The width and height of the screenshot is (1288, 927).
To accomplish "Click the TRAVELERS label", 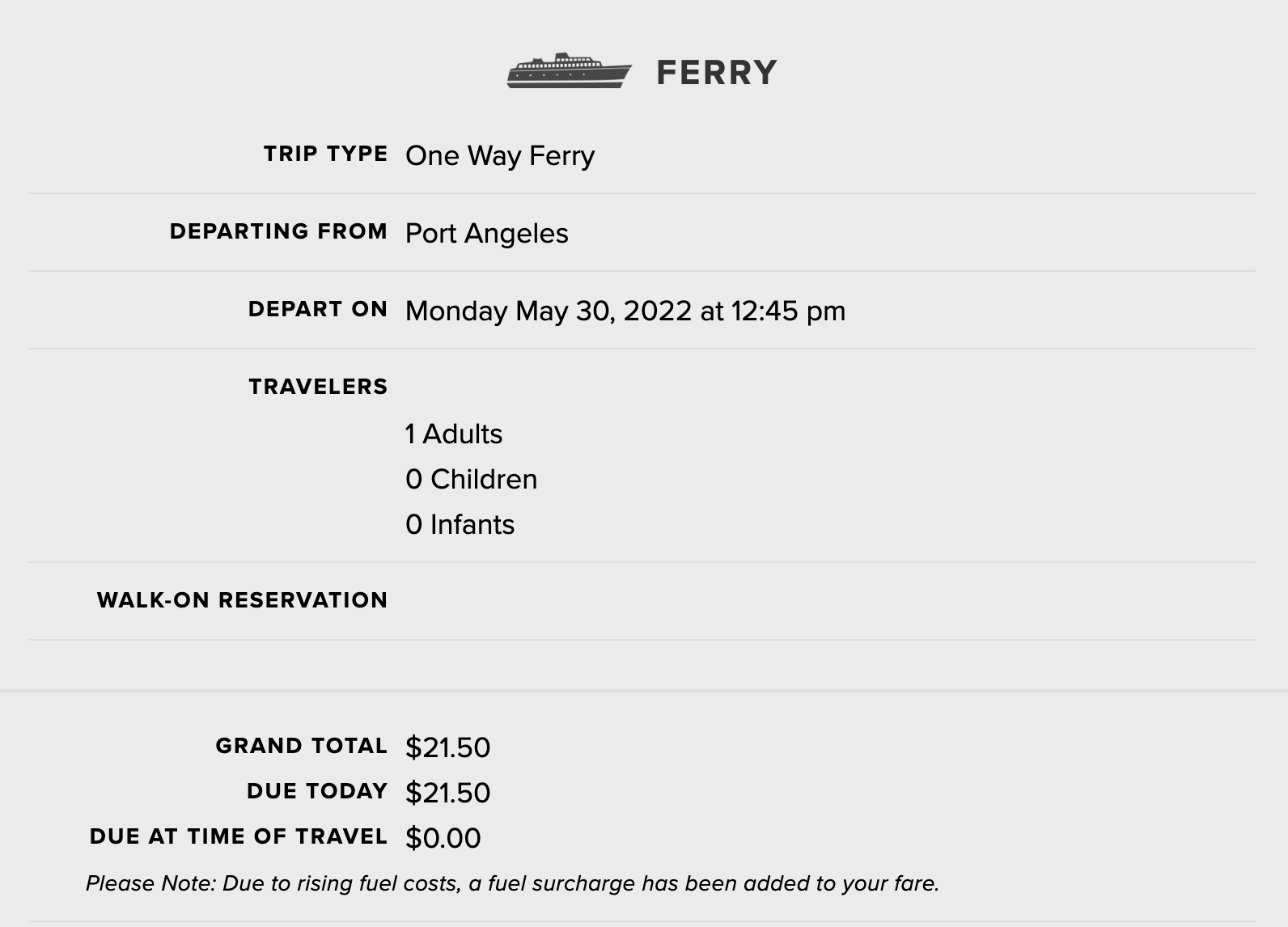I will point(318,387).
